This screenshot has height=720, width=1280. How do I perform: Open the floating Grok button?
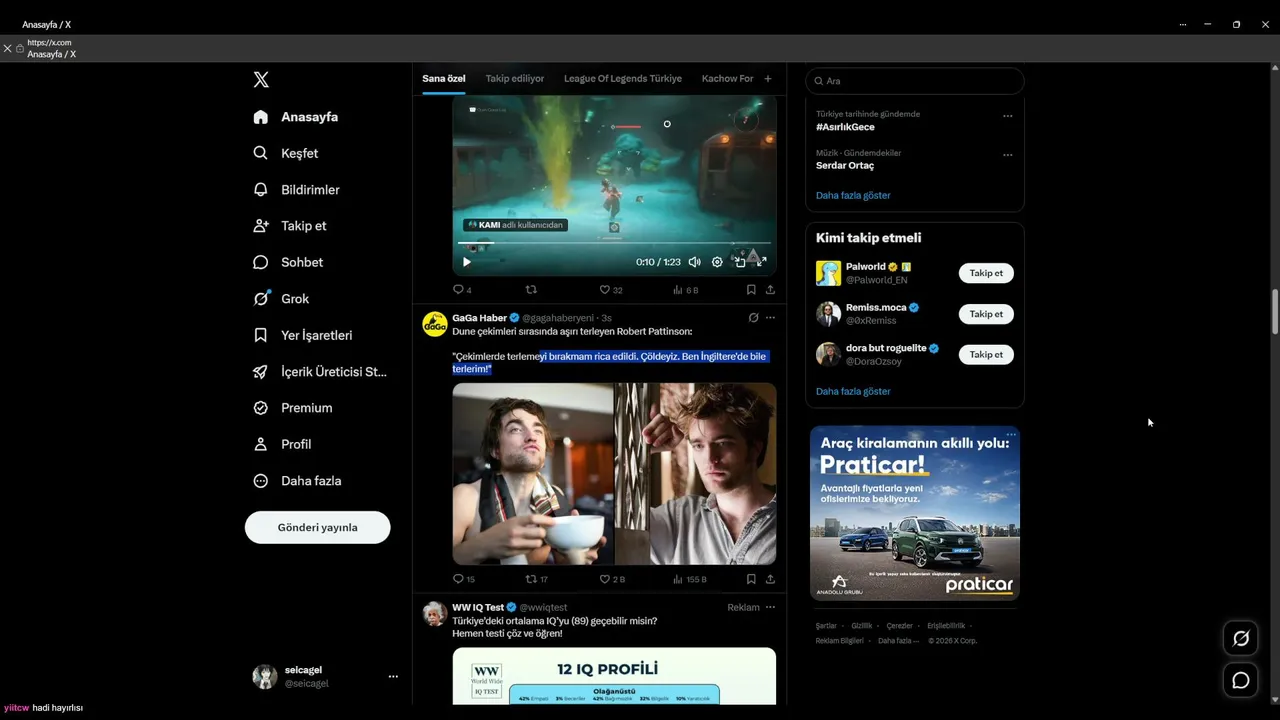coord(1241,638)
